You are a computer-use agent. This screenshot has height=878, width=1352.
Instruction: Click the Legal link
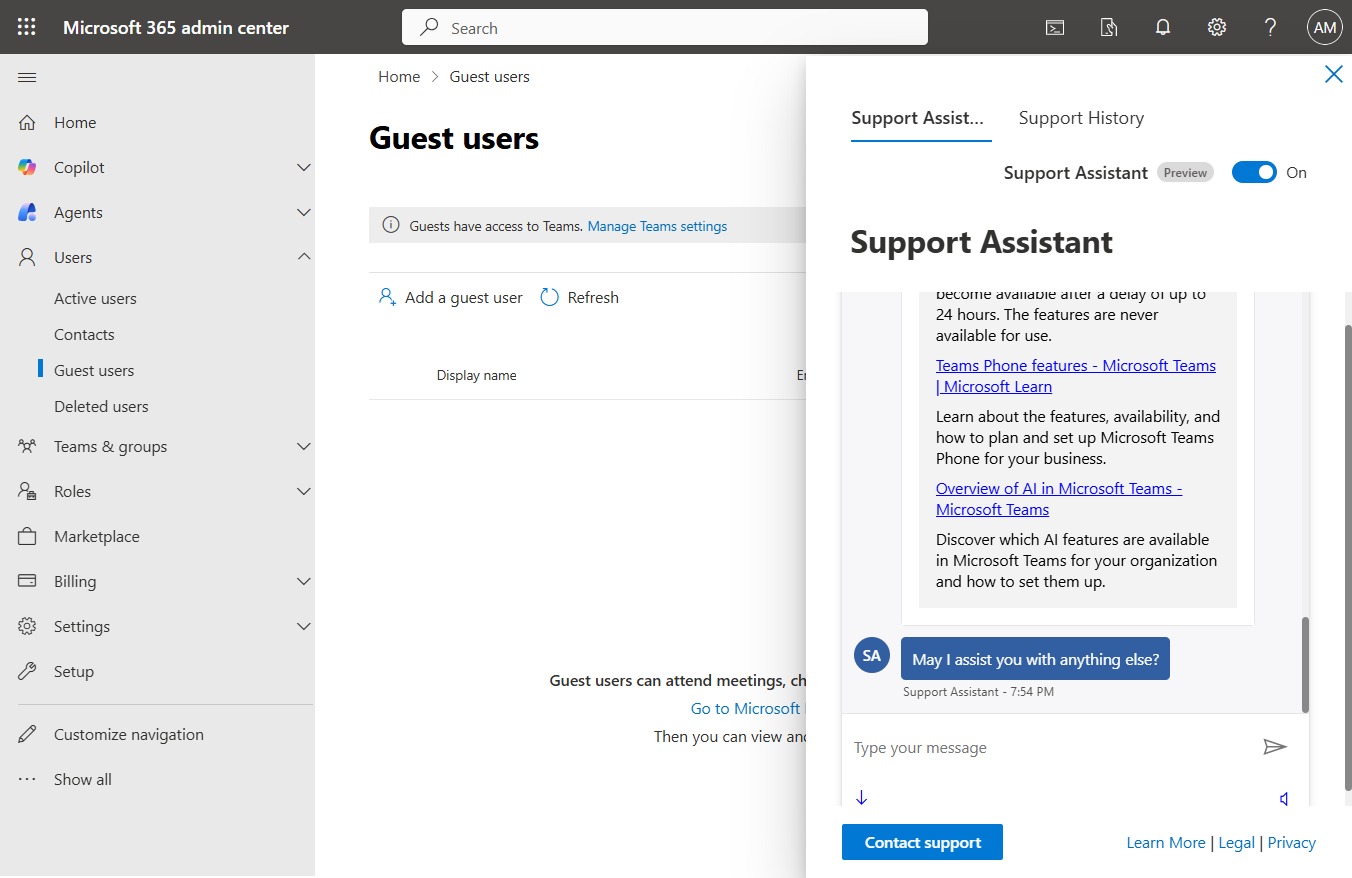click(x=1236, y=842)
